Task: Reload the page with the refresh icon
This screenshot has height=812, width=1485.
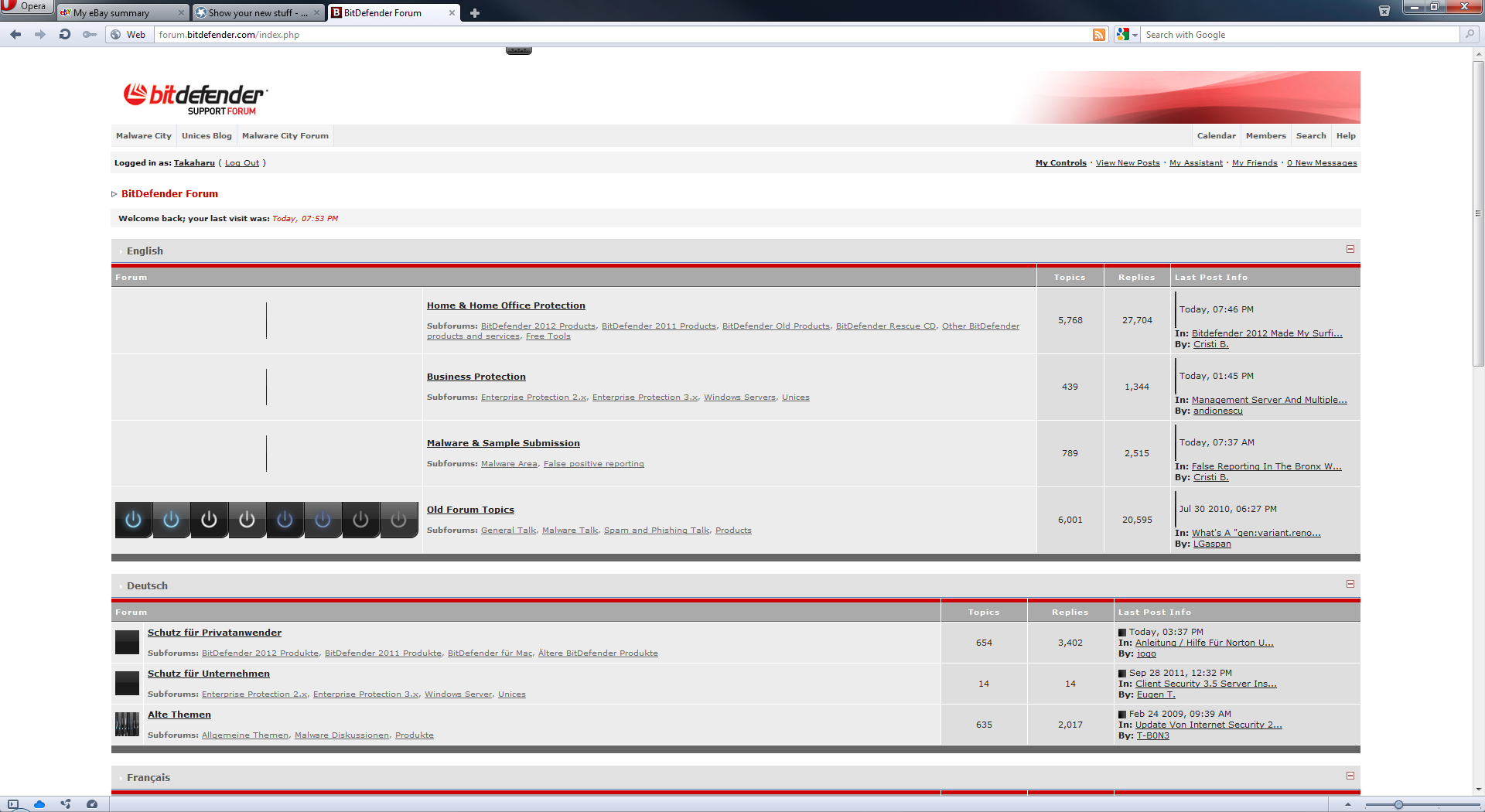Action: (x=65, y=34)
